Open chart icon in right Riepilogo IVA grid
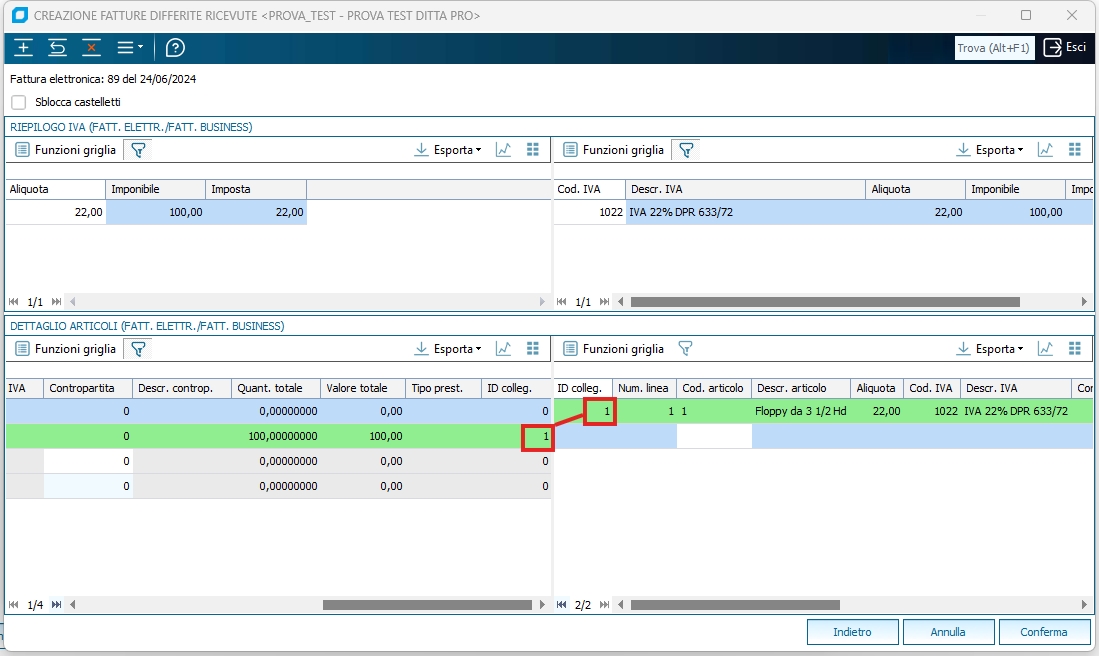The width and height of the screenshot is (1099, 656). (x=1045, y=150)
